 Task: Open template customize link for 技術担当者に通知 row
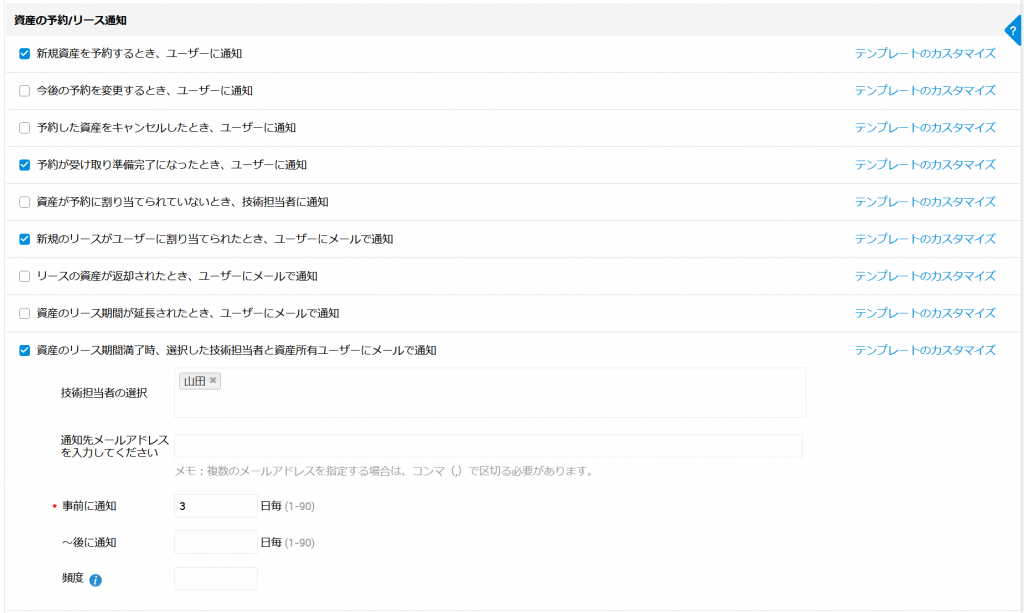tap(925, 202)
